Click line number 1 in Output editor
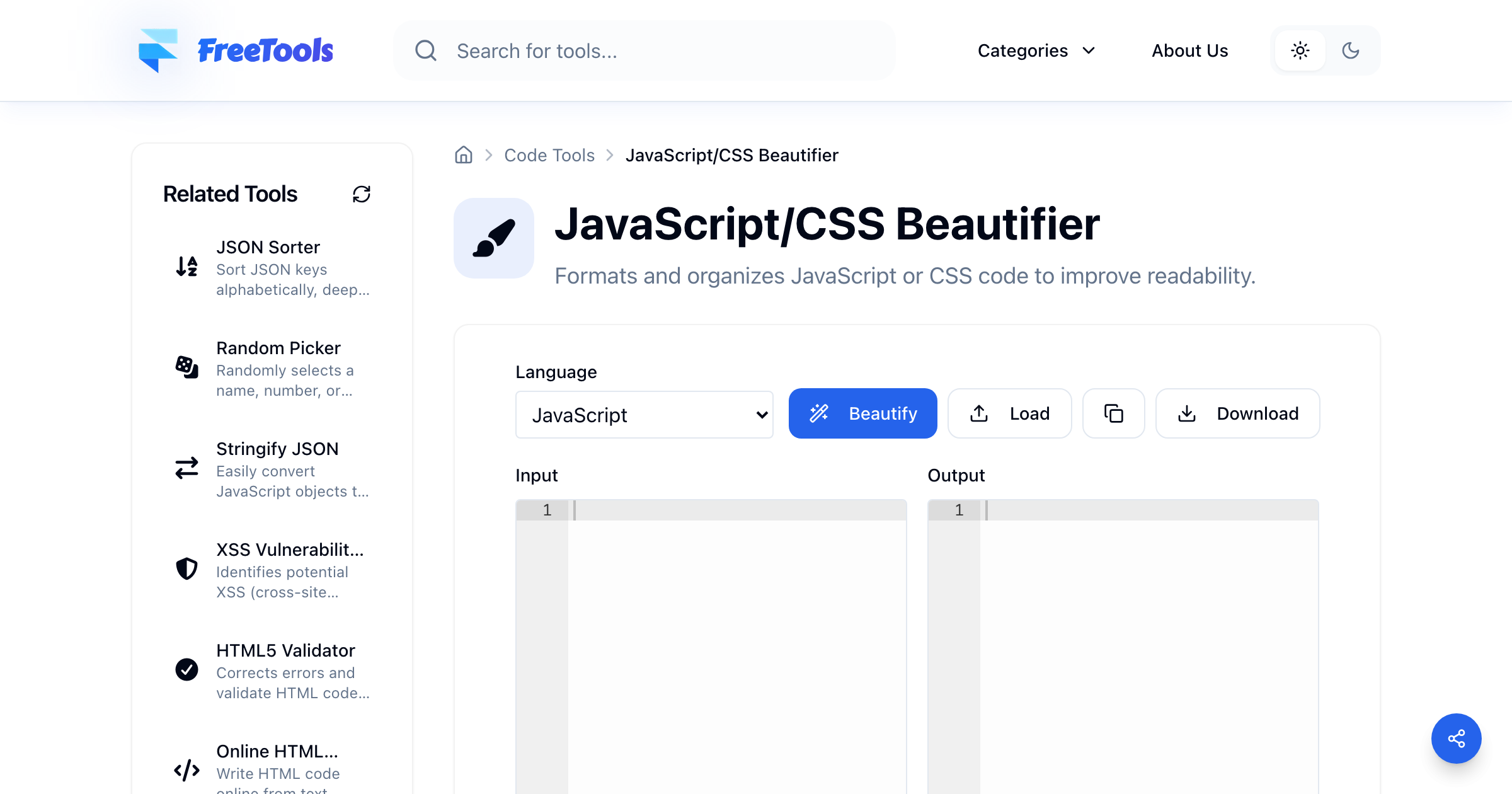This screenshot has width=1512, height=794. (959, 510)
